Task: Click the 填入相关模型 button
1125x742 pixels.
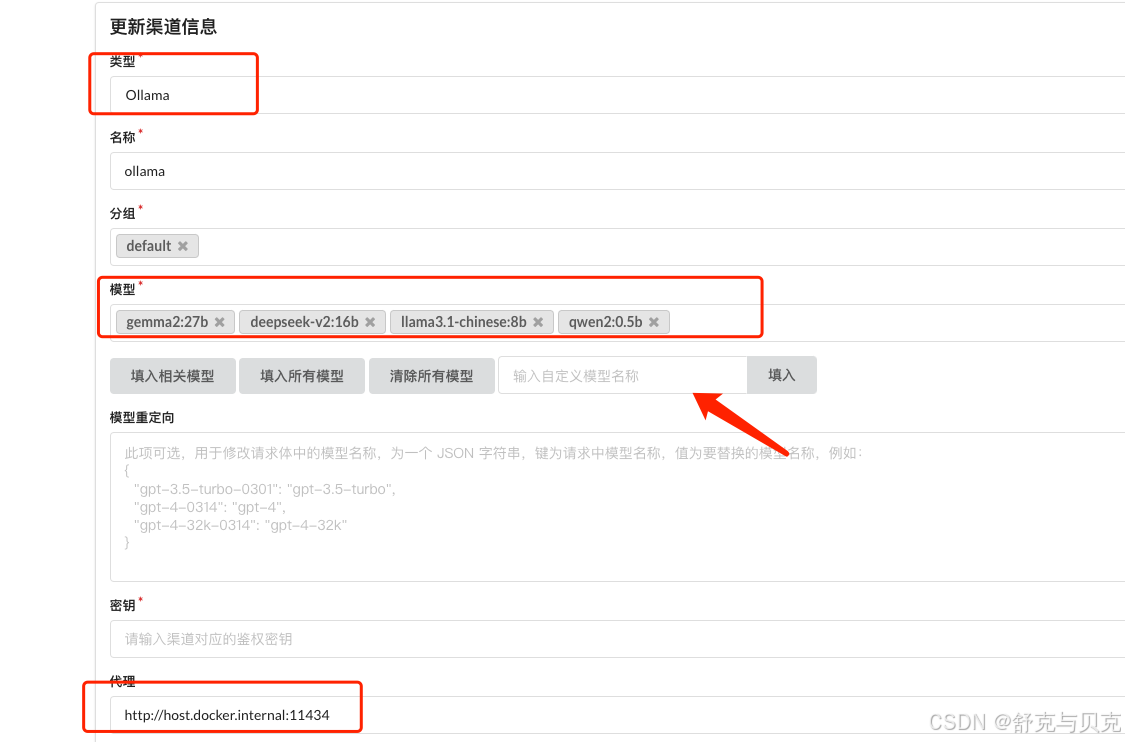Action: 173,375
